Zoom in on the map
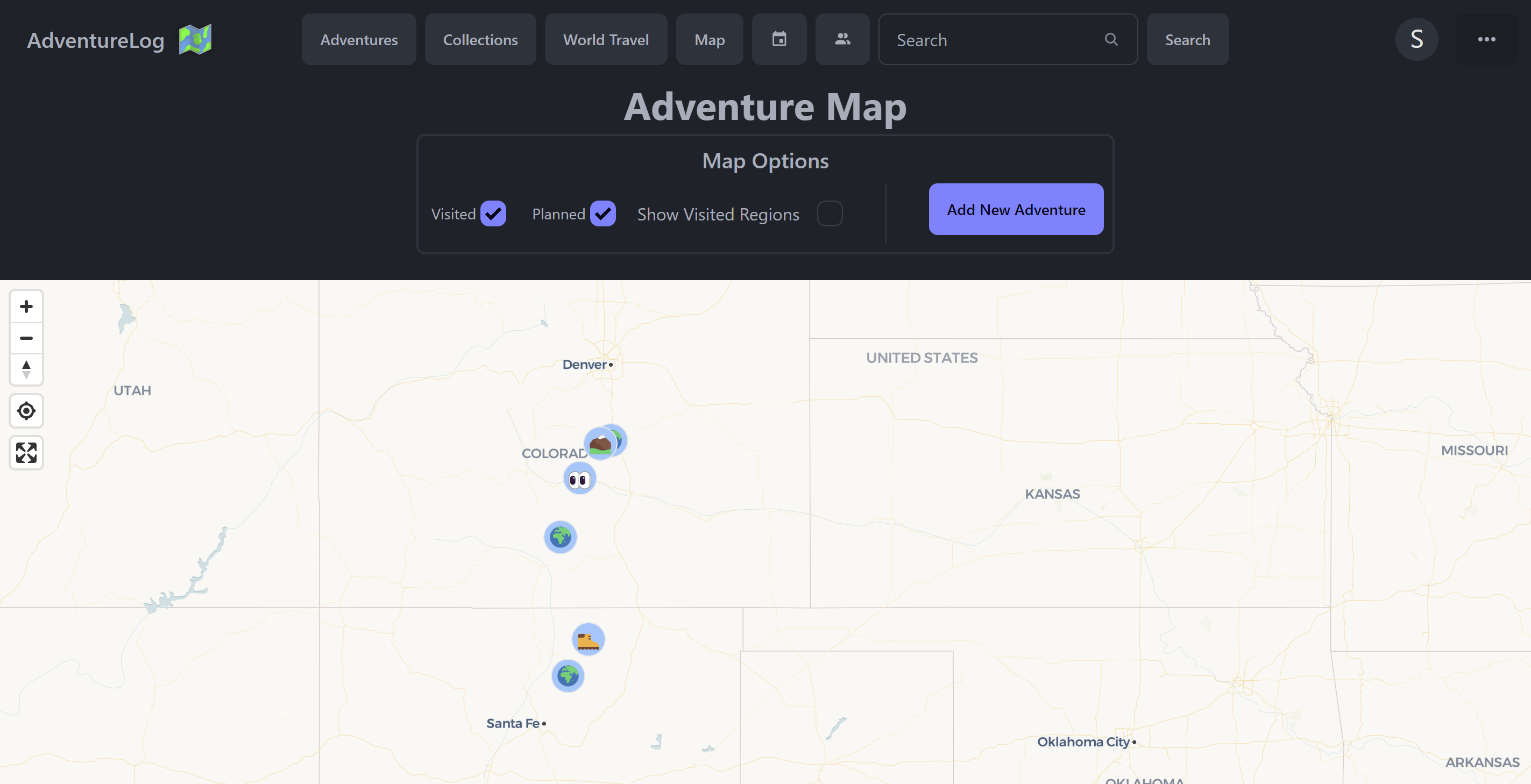Viewport: 1531px width, 784px height. pos(26,307)
